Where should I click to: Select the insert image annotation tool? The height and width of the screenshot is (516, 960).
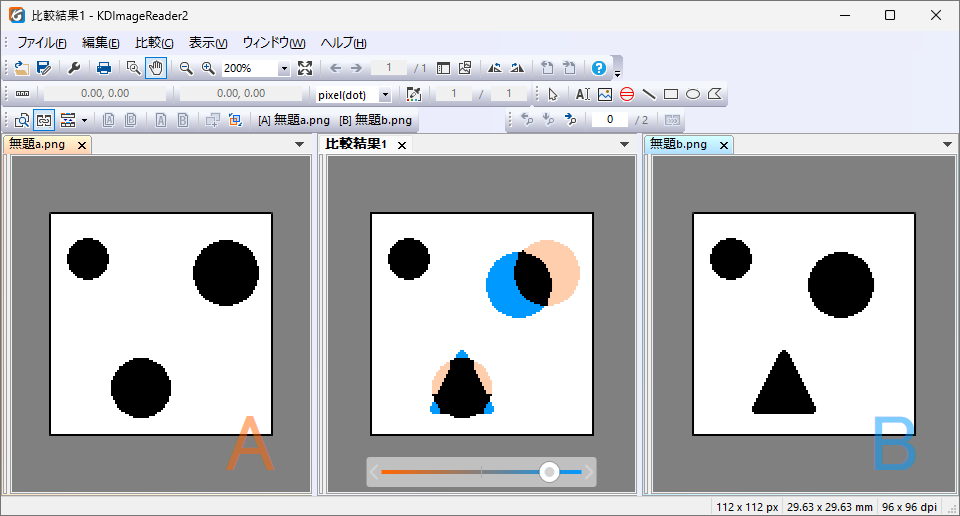(x=605, y=94)
